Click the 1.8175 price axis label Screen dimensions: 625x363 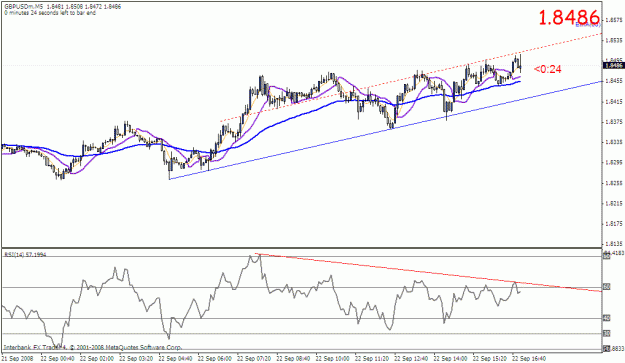click(614, 224)
